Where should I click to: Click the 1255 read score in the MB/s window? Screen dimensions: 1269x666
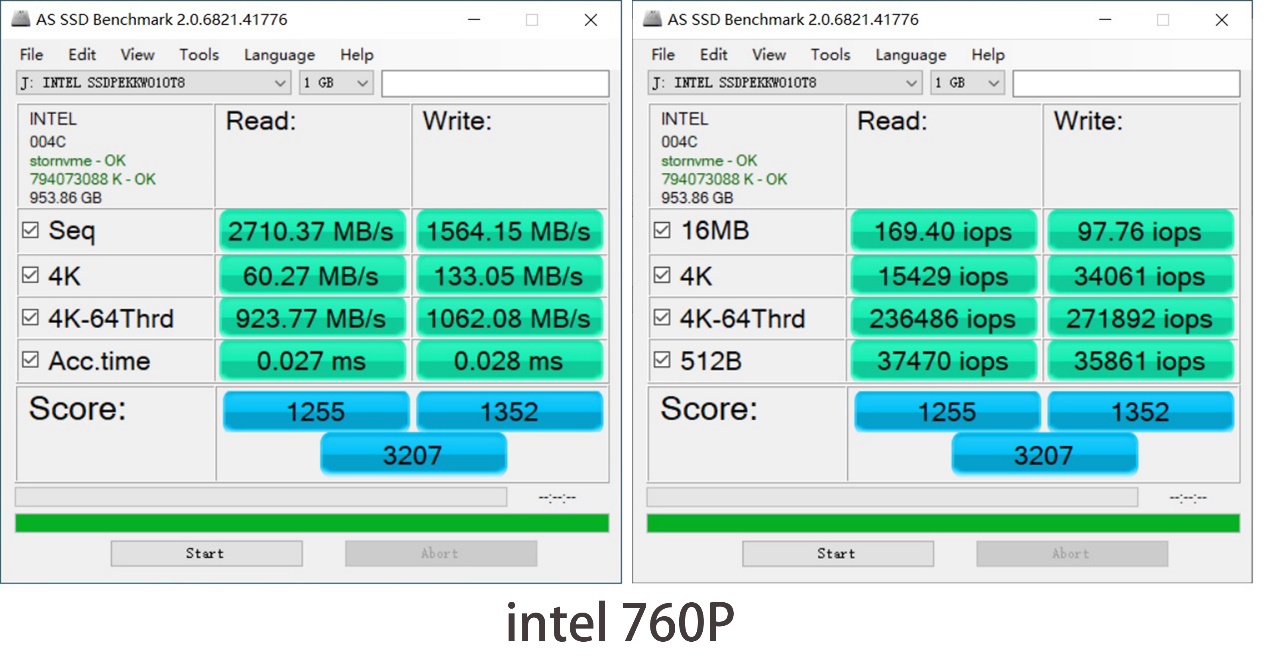click(x=316, y=411)
